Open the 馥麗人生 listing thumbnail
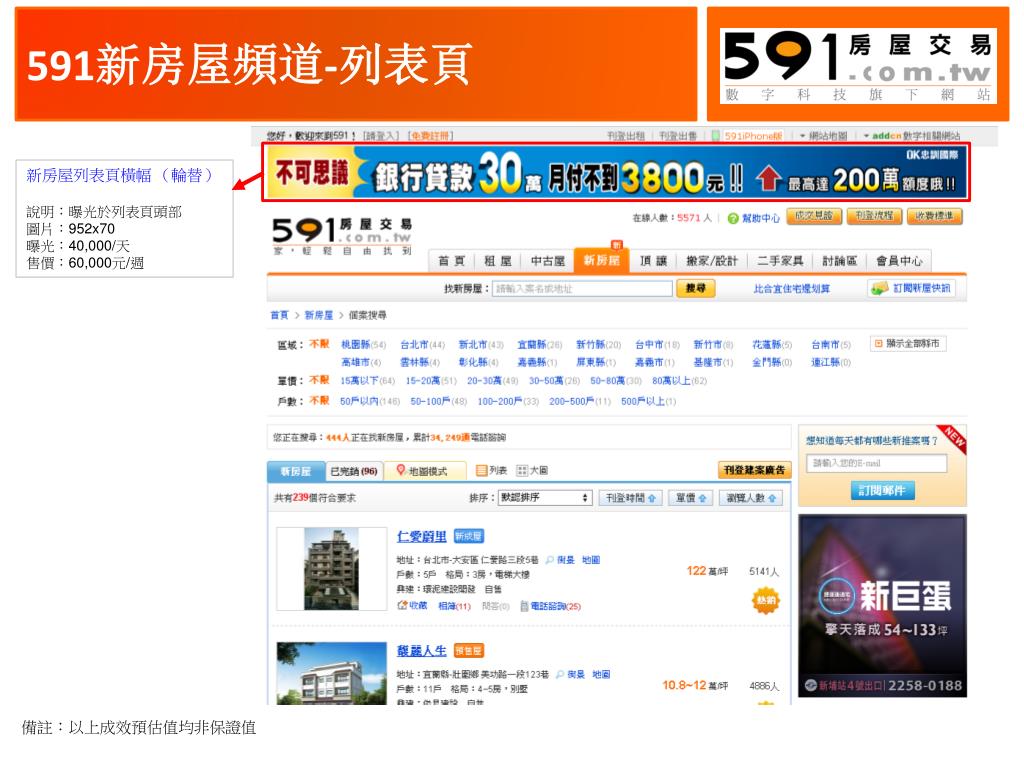 pos(331,673)
